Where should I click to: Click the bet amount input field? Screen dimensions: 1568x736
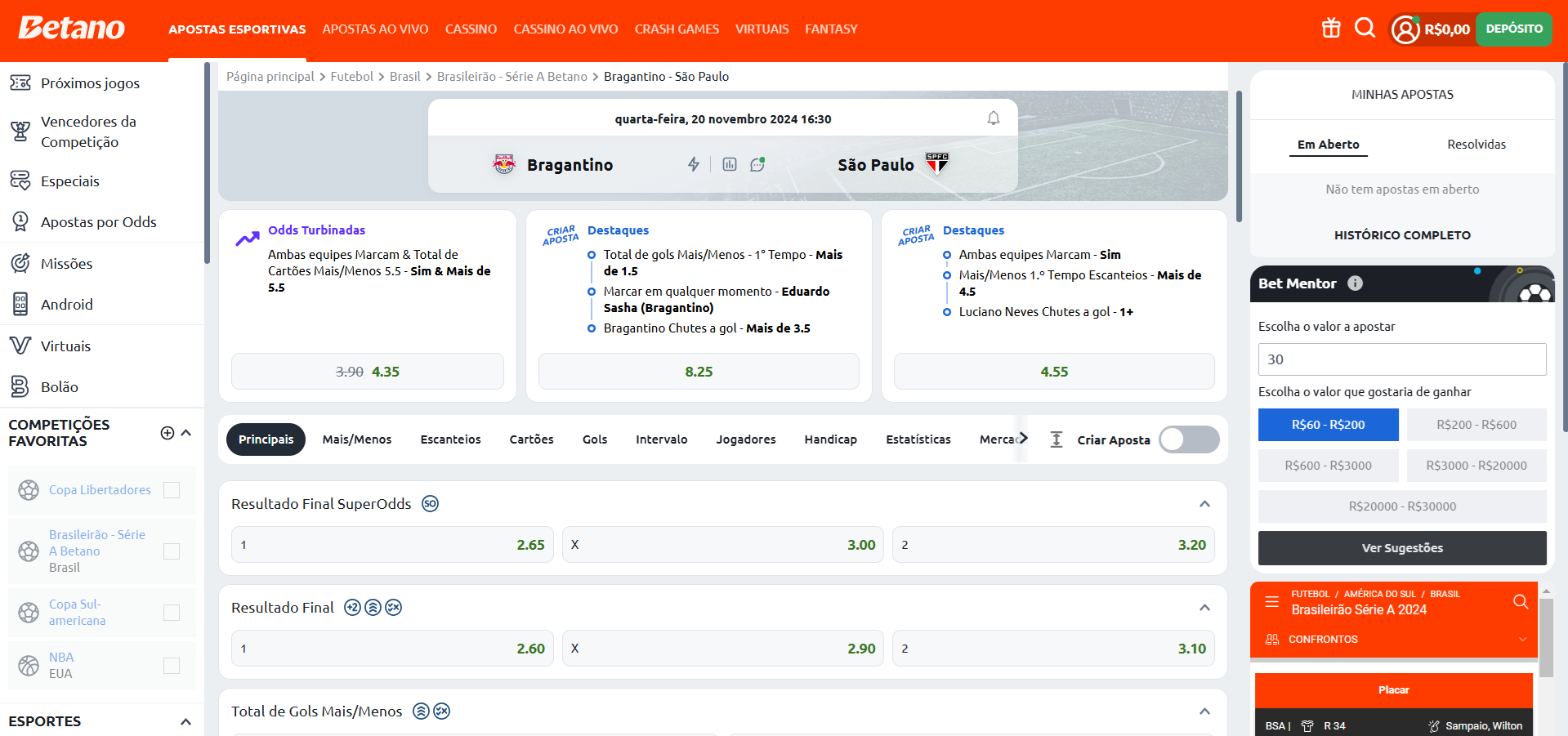point(1402,359)
